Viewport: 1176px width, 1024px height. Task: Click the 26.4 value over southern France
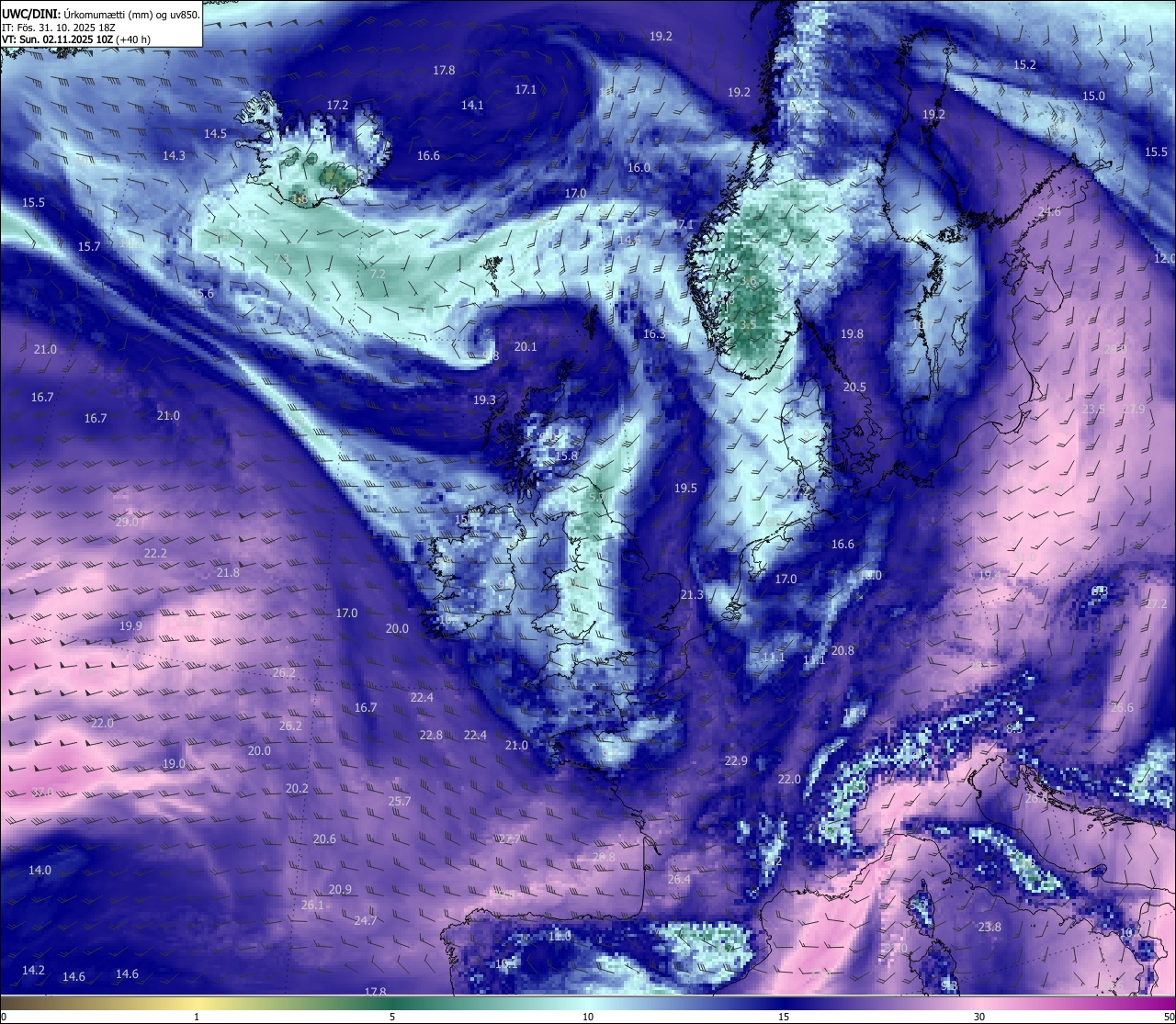click(x=679, y=880)
